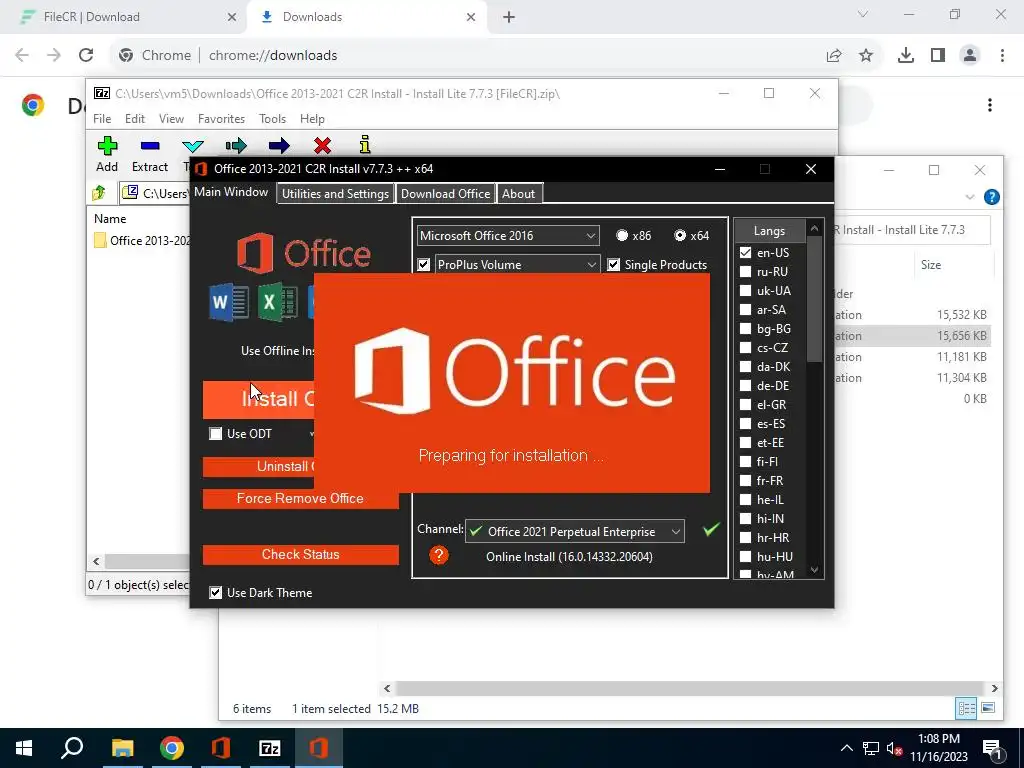This screenshot has width=1024, height=768.
Task: Click the Word icon in Office installer
Action: pos(229,302)
